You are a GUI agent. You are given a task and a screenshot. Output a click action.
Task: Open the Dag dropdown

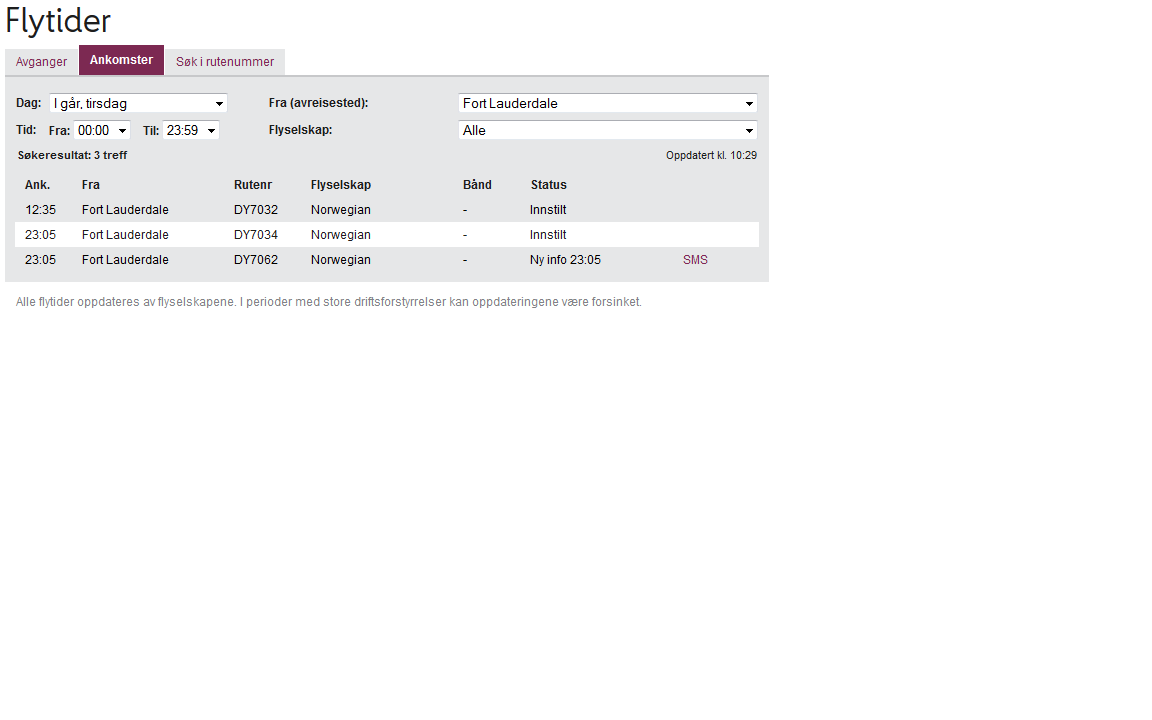pyautogui.click(x=138, y=103)
